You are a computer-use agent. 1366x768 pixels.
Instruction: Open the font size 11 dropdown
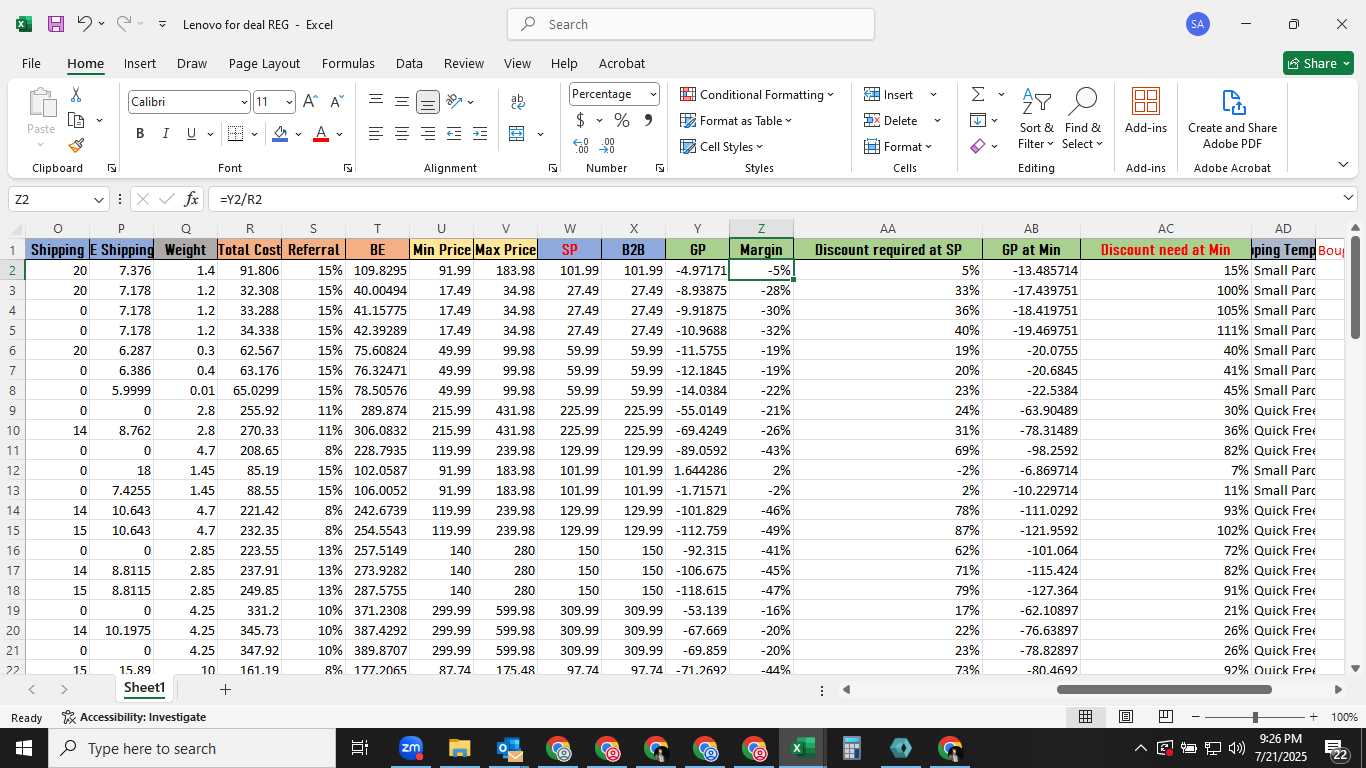(289, 102)
